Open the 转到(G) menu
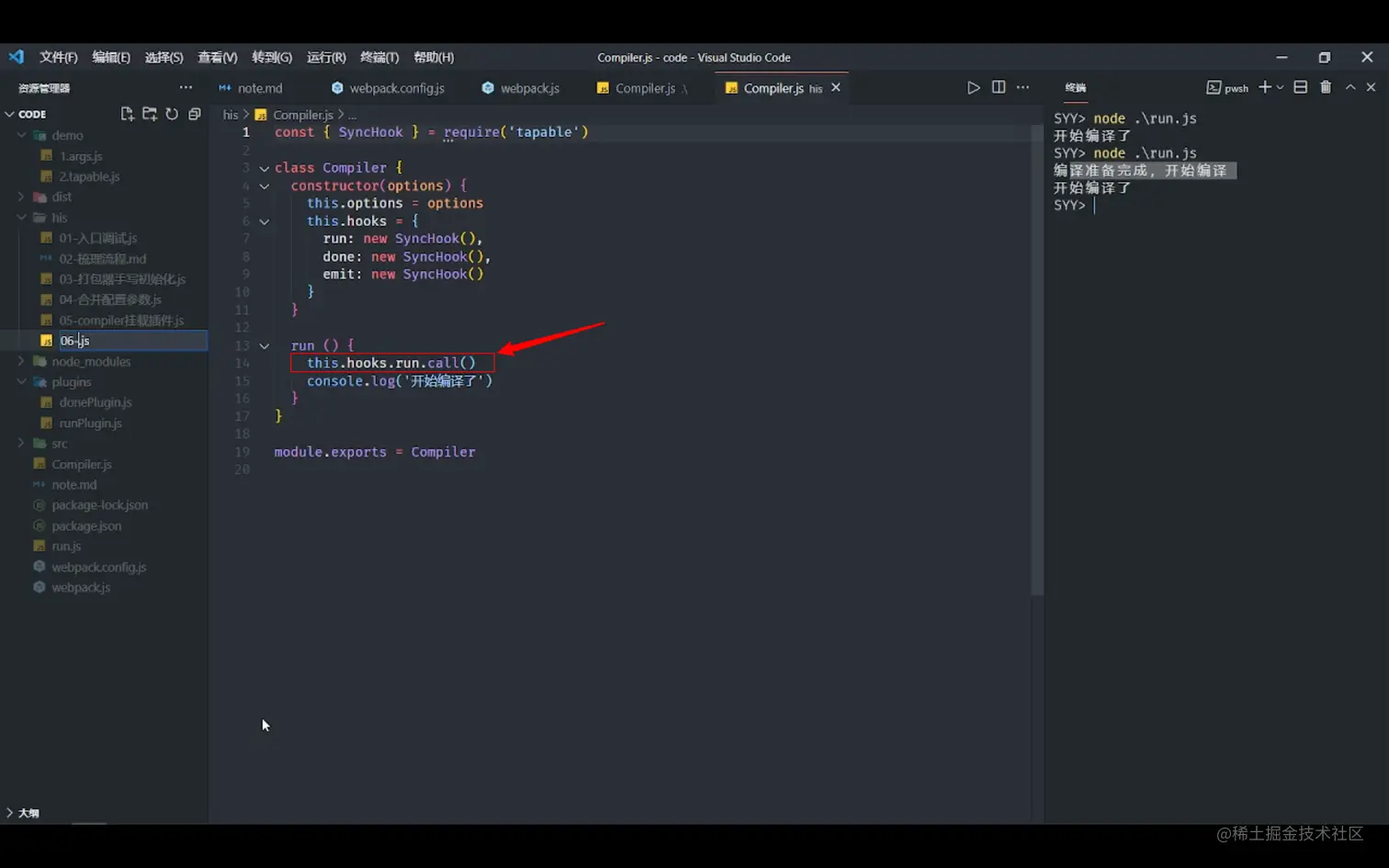The image size is (1389, 868). coord(272,57)
